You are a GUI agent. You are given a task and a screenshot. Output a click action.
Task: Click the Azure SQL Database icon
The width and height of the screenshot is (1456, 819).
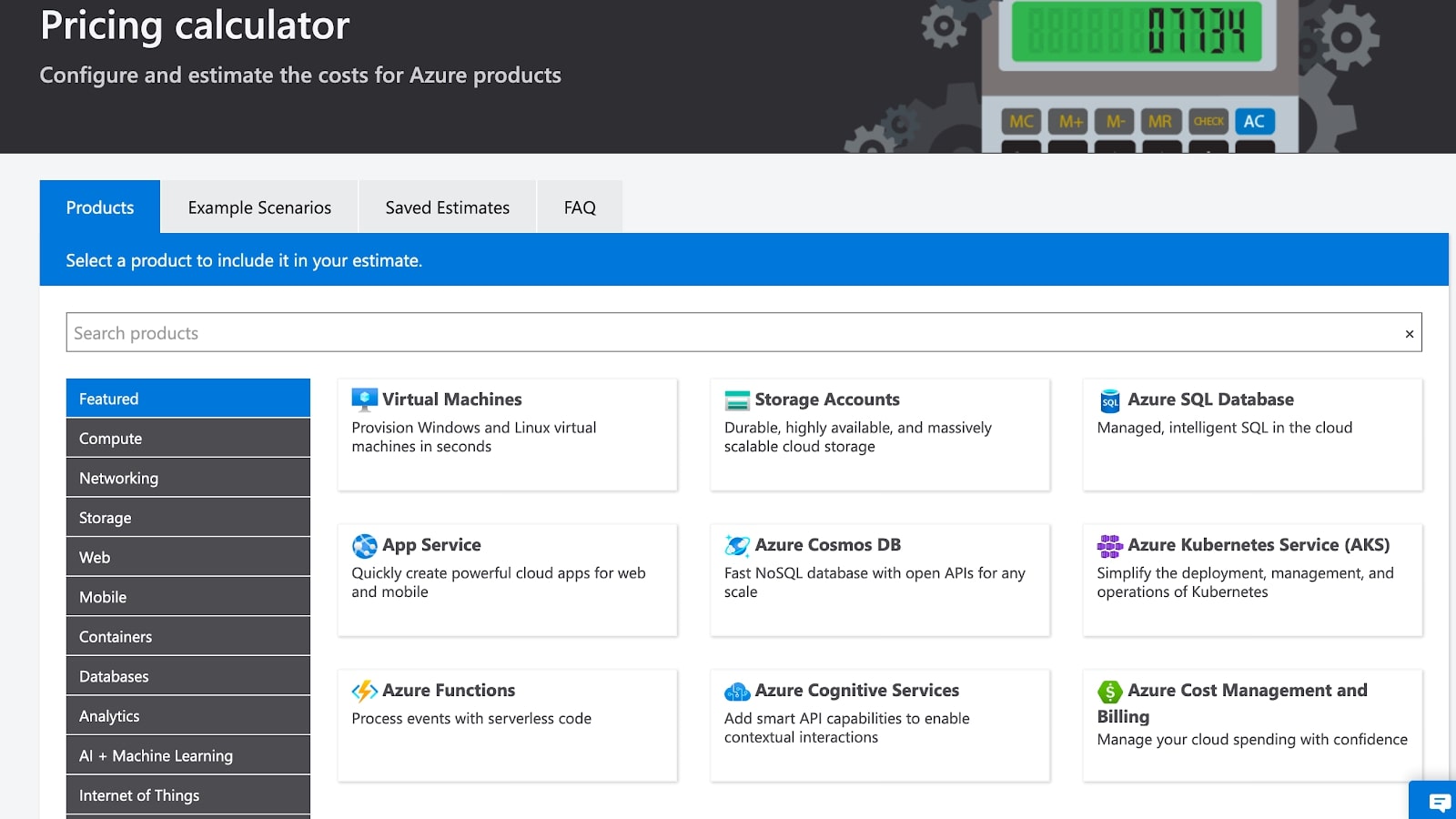pos(1110,400)
